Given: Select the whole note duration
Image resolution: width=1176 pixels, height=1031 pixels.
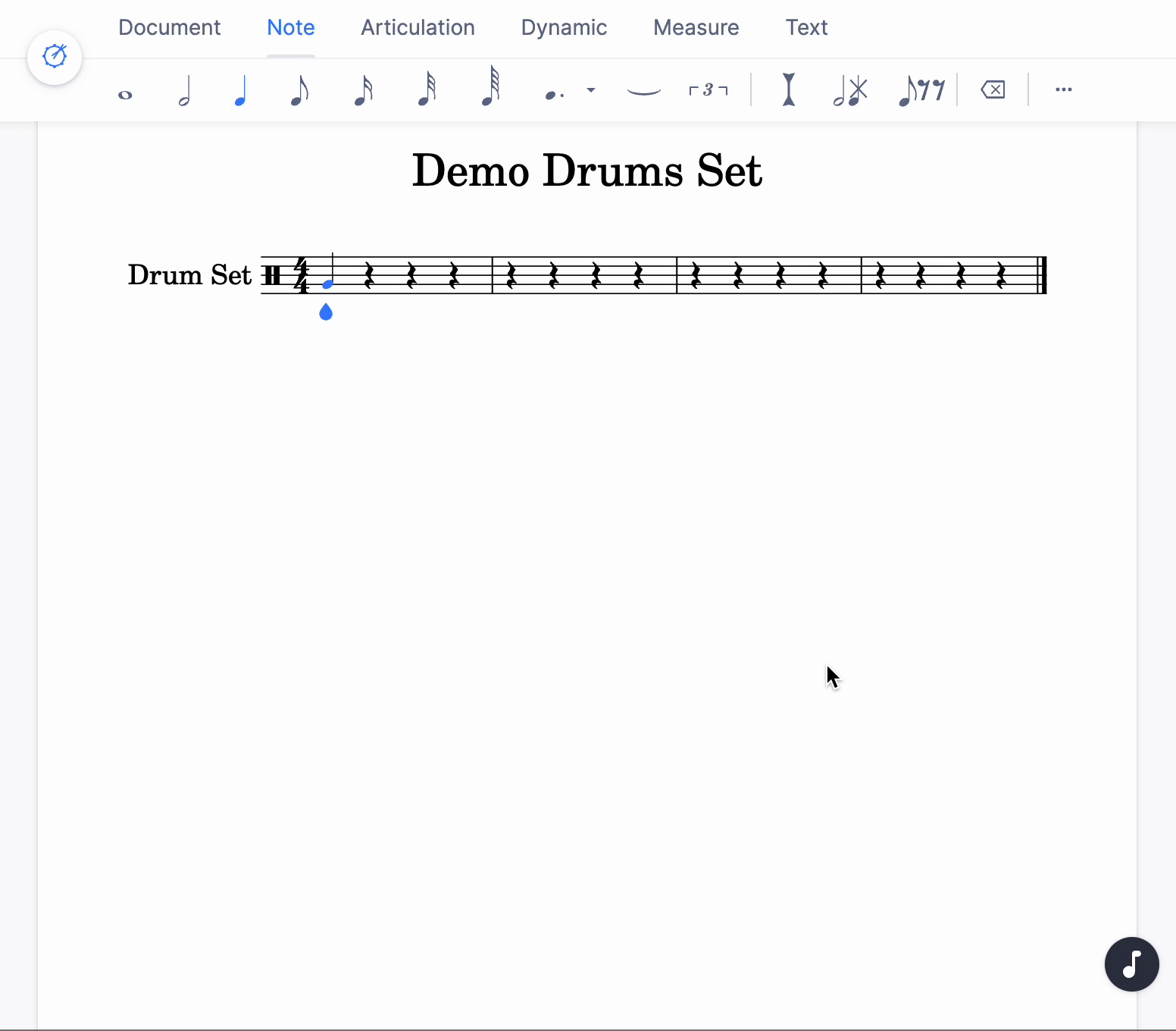Looking at the screenshot, I should point(125,91).
